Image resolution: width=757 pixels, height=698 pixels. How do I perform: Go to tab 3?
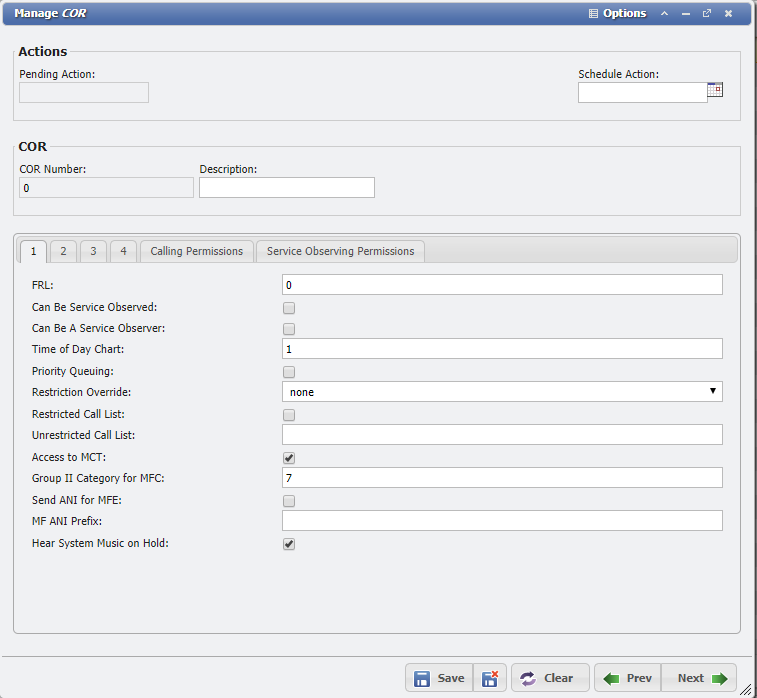93,251
